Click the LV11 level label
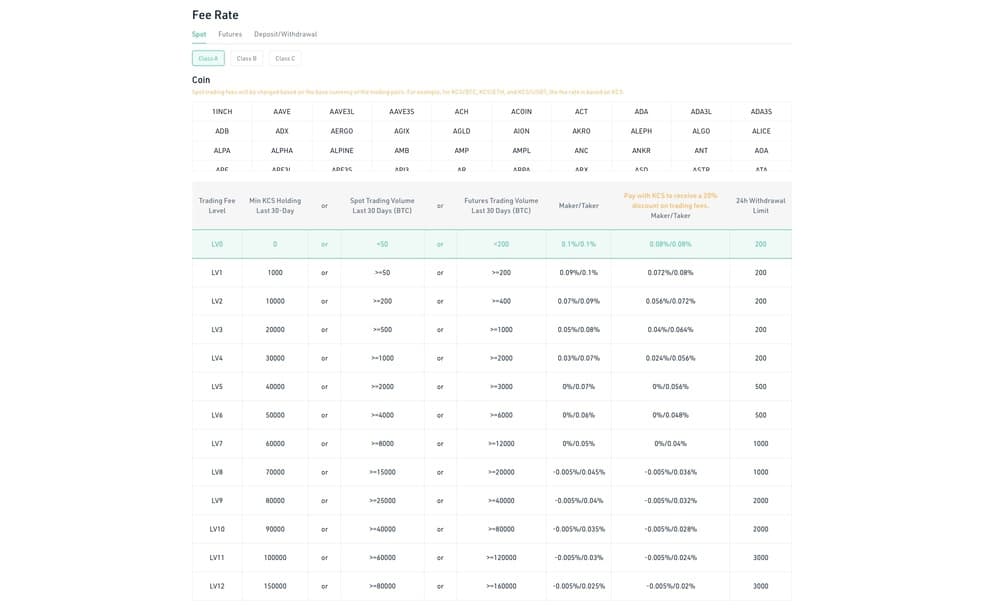 (217, 558)
